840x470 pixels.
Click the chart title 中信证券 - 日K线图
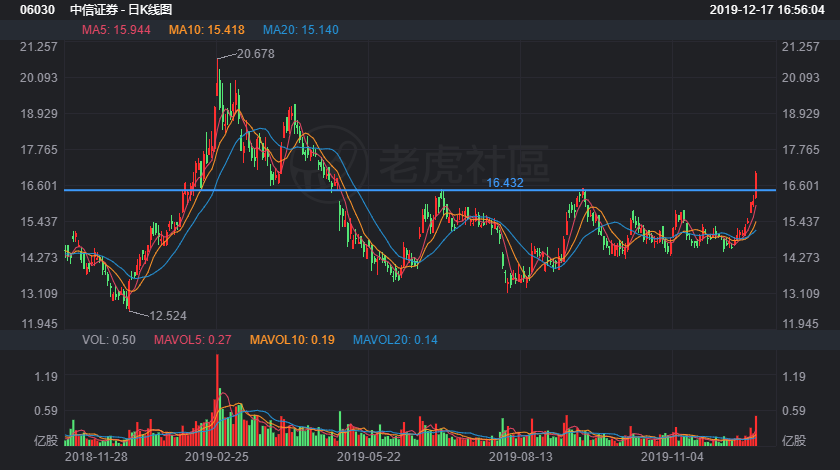(121, 10)
